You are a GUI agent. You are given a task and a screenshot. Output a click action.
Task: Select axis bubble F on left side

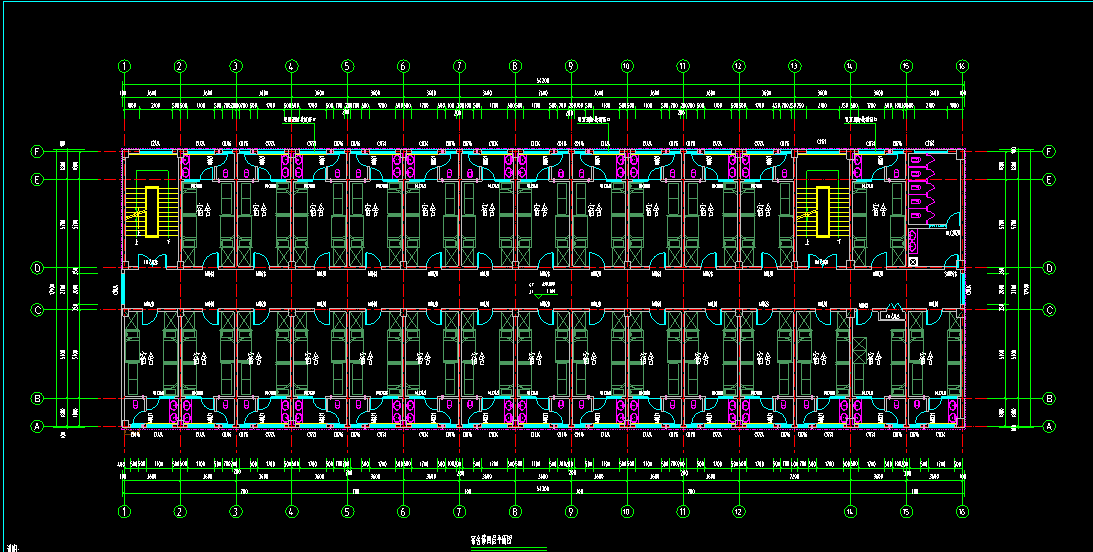click(37, 152)
